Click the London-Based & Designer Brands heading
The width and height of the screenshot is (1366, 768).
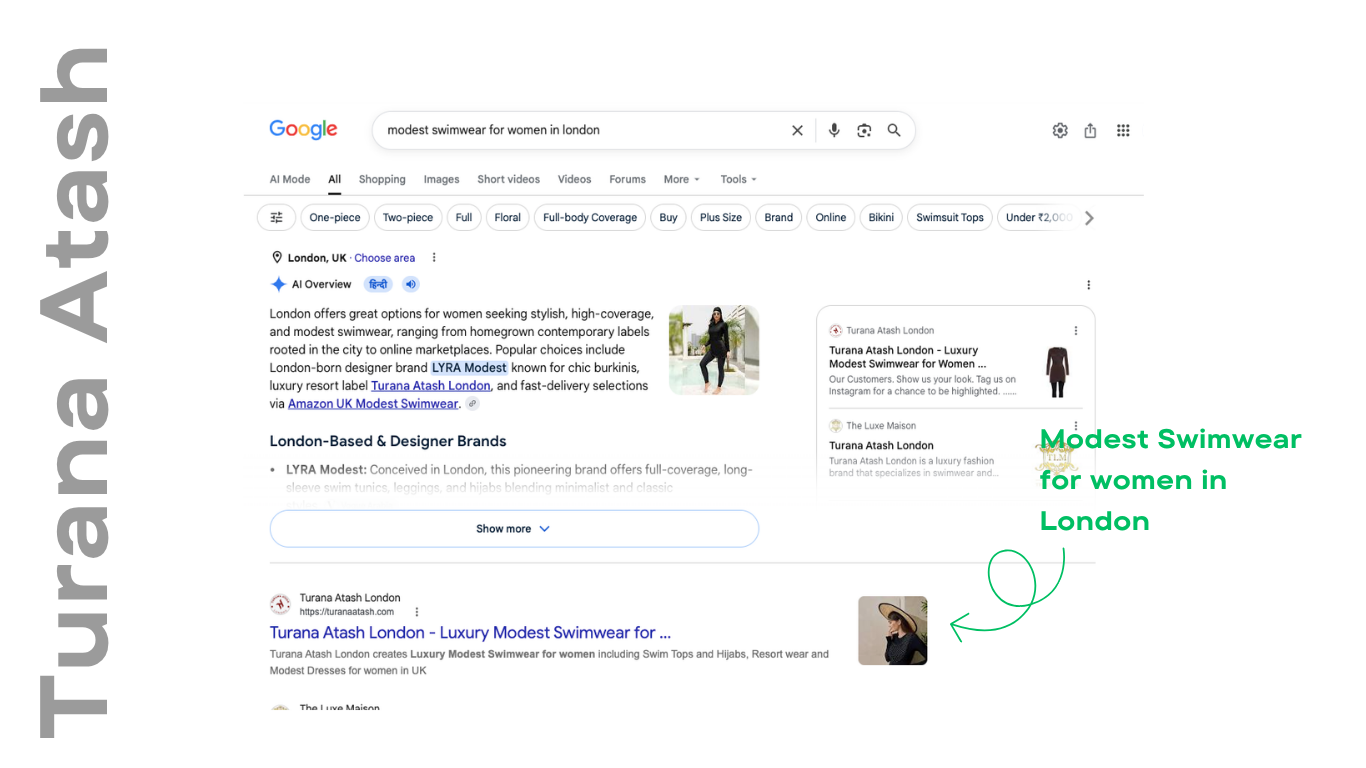pos(388,441)
